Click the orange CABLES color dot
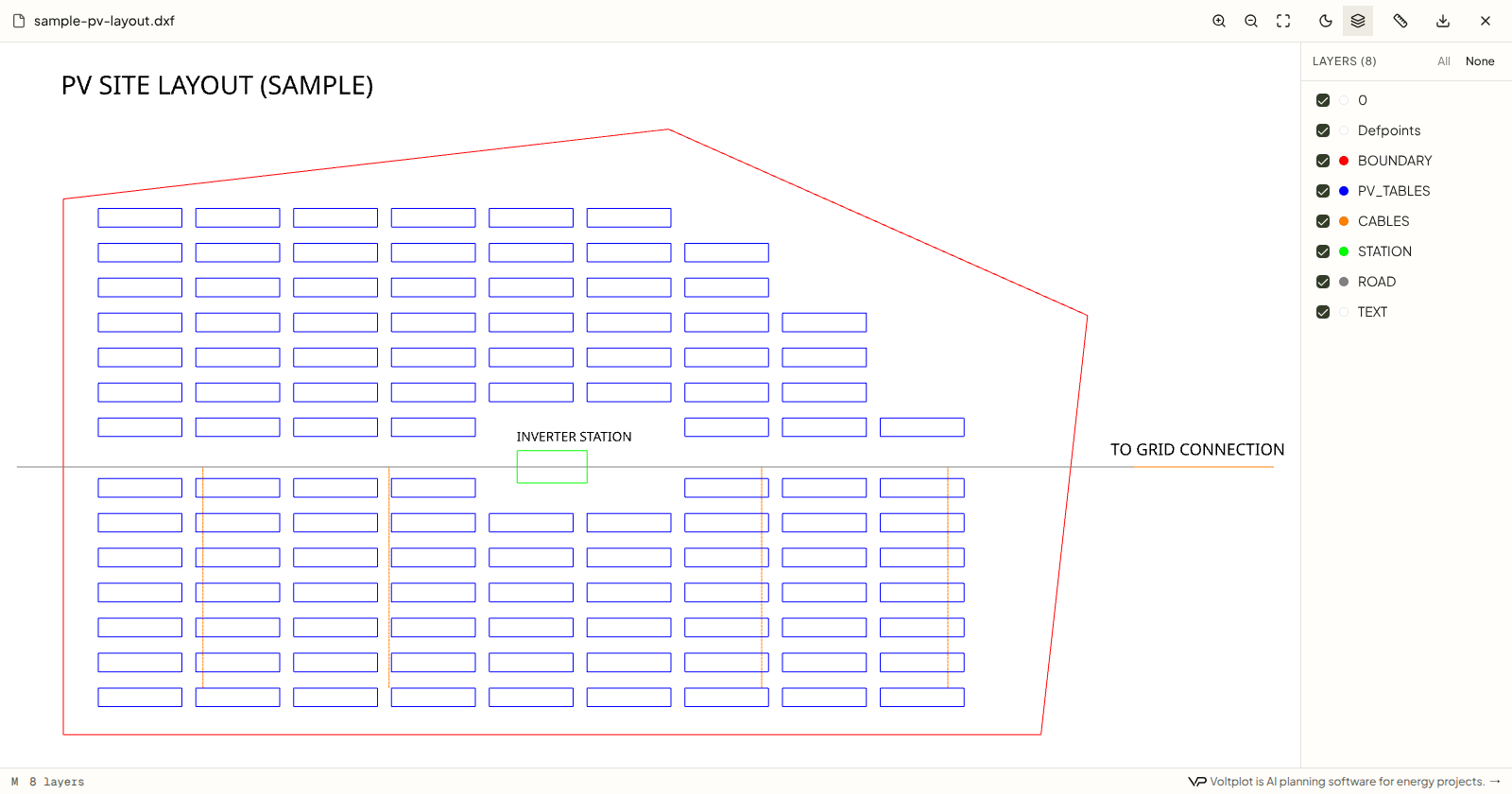Viewport: 1512px width, 794px height. click(1344, 221)
